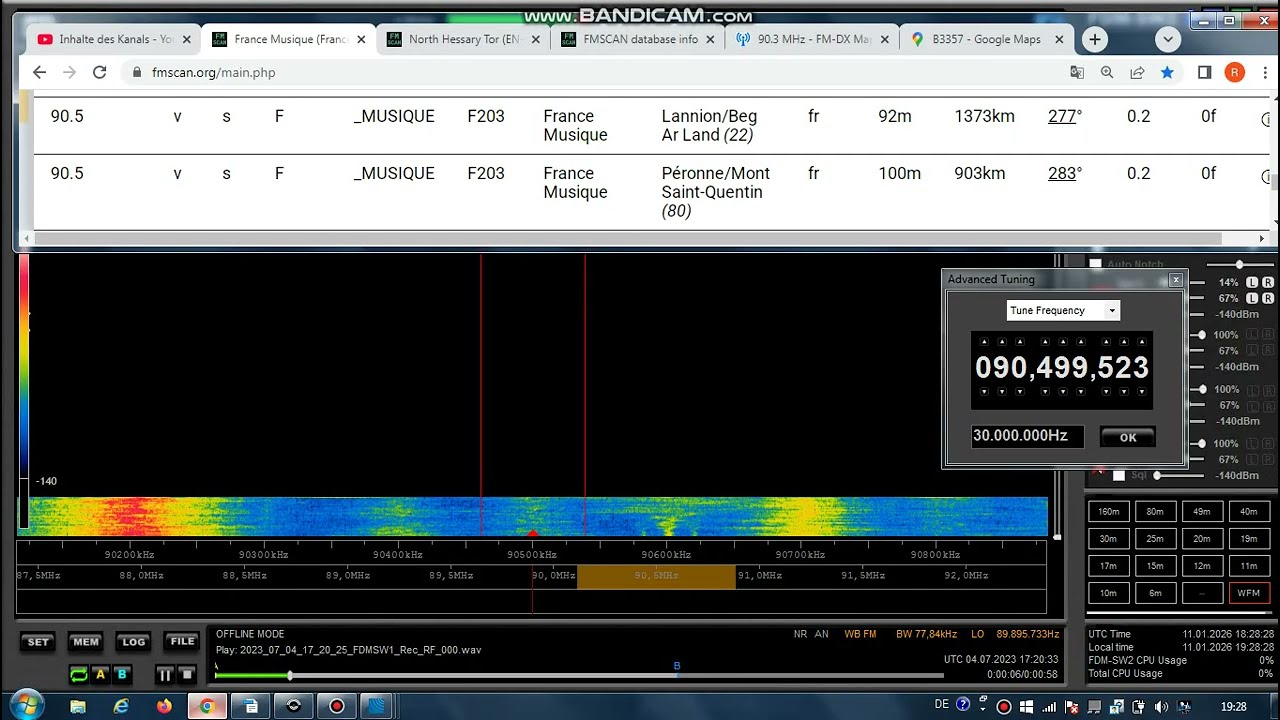Click the share page icon
Viewport: 1280px width, 720px height.
[x=1137, y=72]
